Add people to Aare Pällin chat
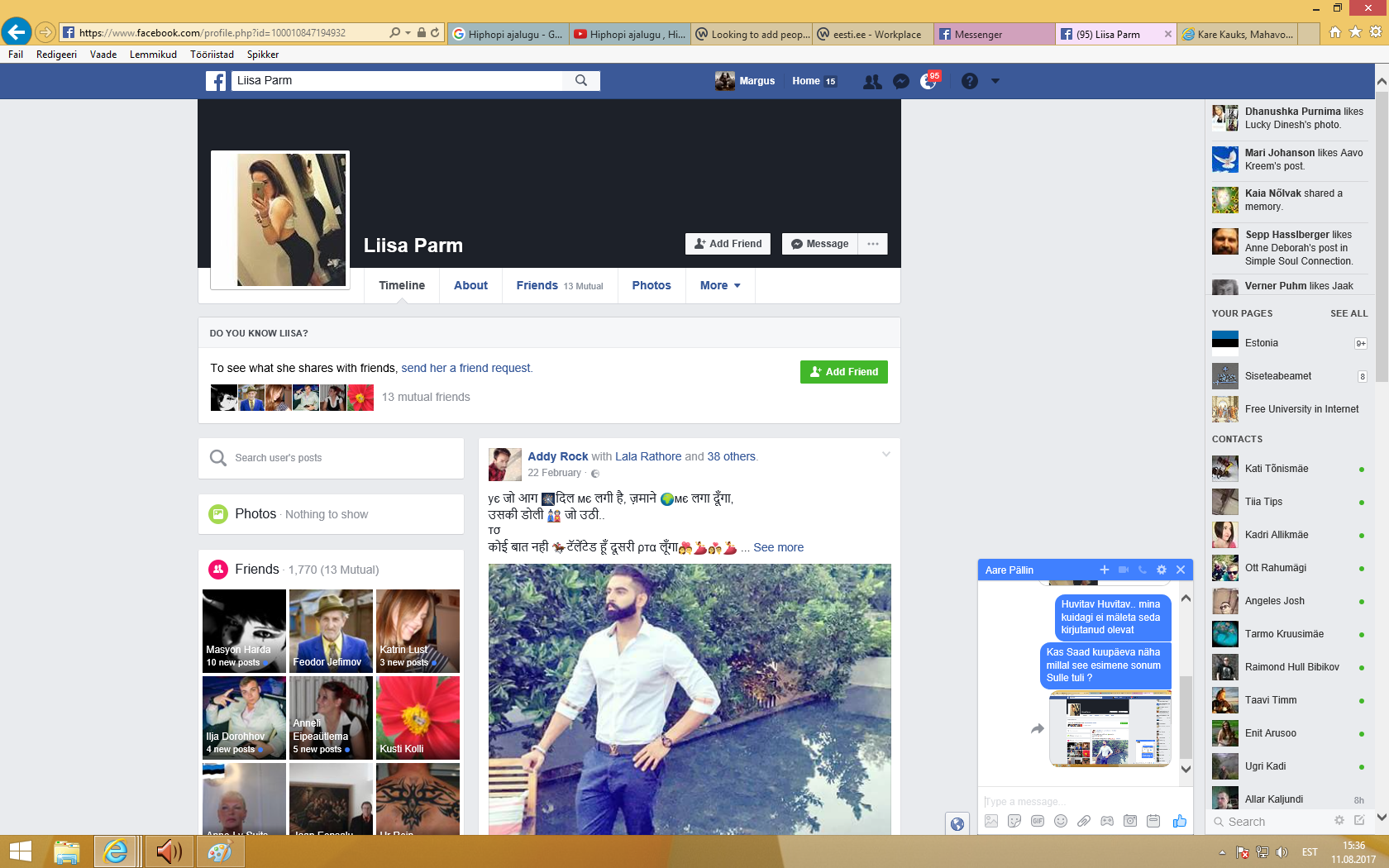This screenshot has width=1389, height=868. 1104,570
